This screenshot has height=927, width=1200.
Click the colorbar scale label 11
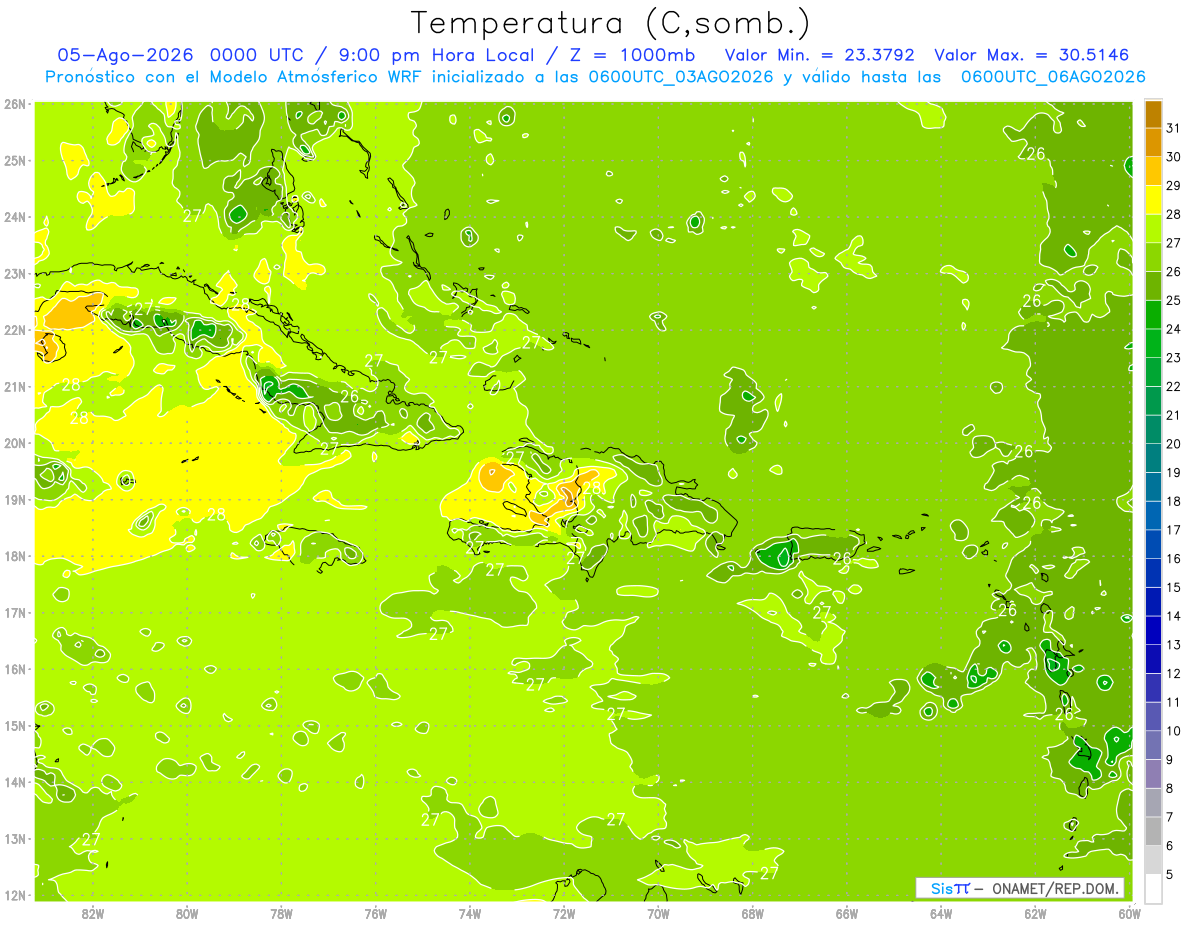(x=1173, y=702)
